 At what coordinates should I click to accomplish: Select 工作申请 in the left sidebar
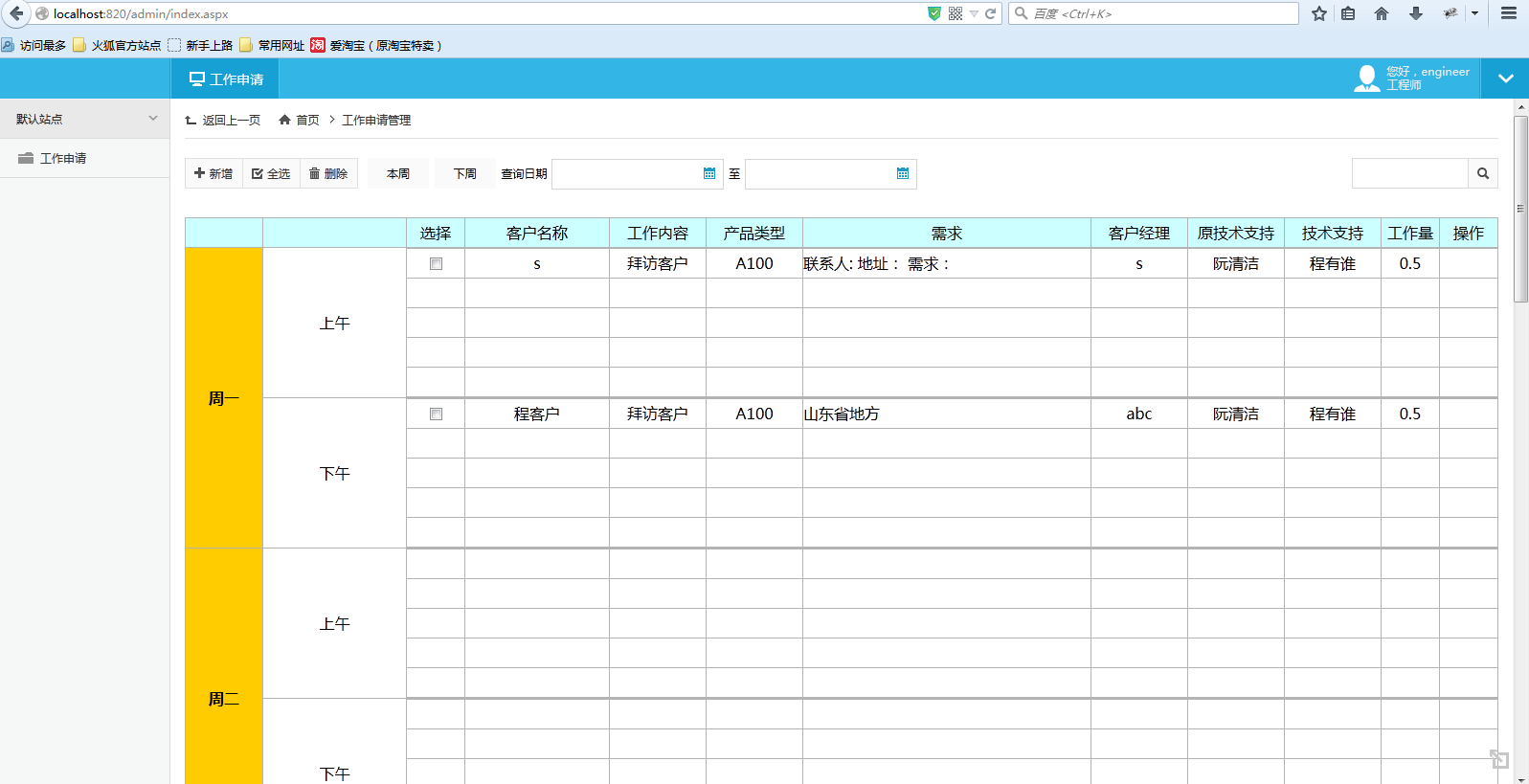point(62,158)
